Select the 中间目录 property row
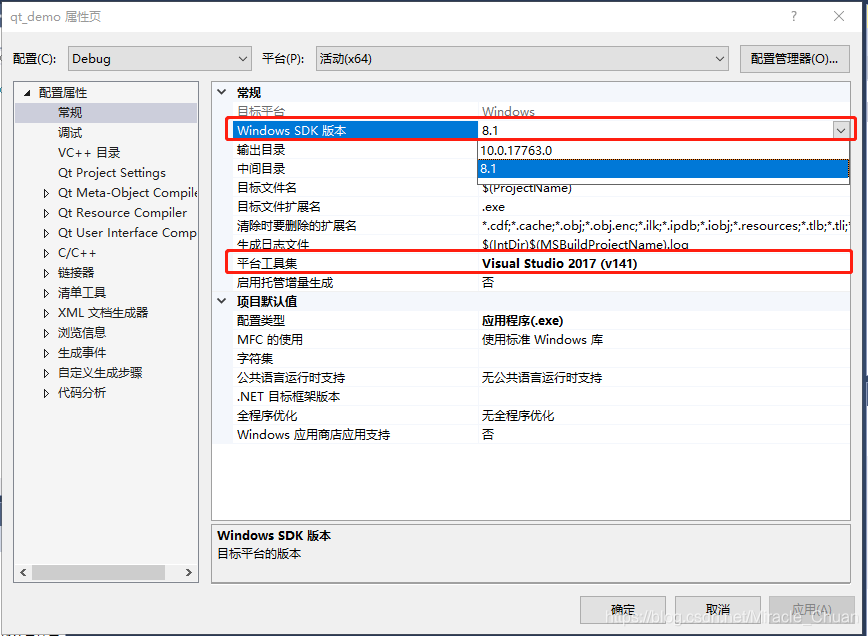 point(355,169)
